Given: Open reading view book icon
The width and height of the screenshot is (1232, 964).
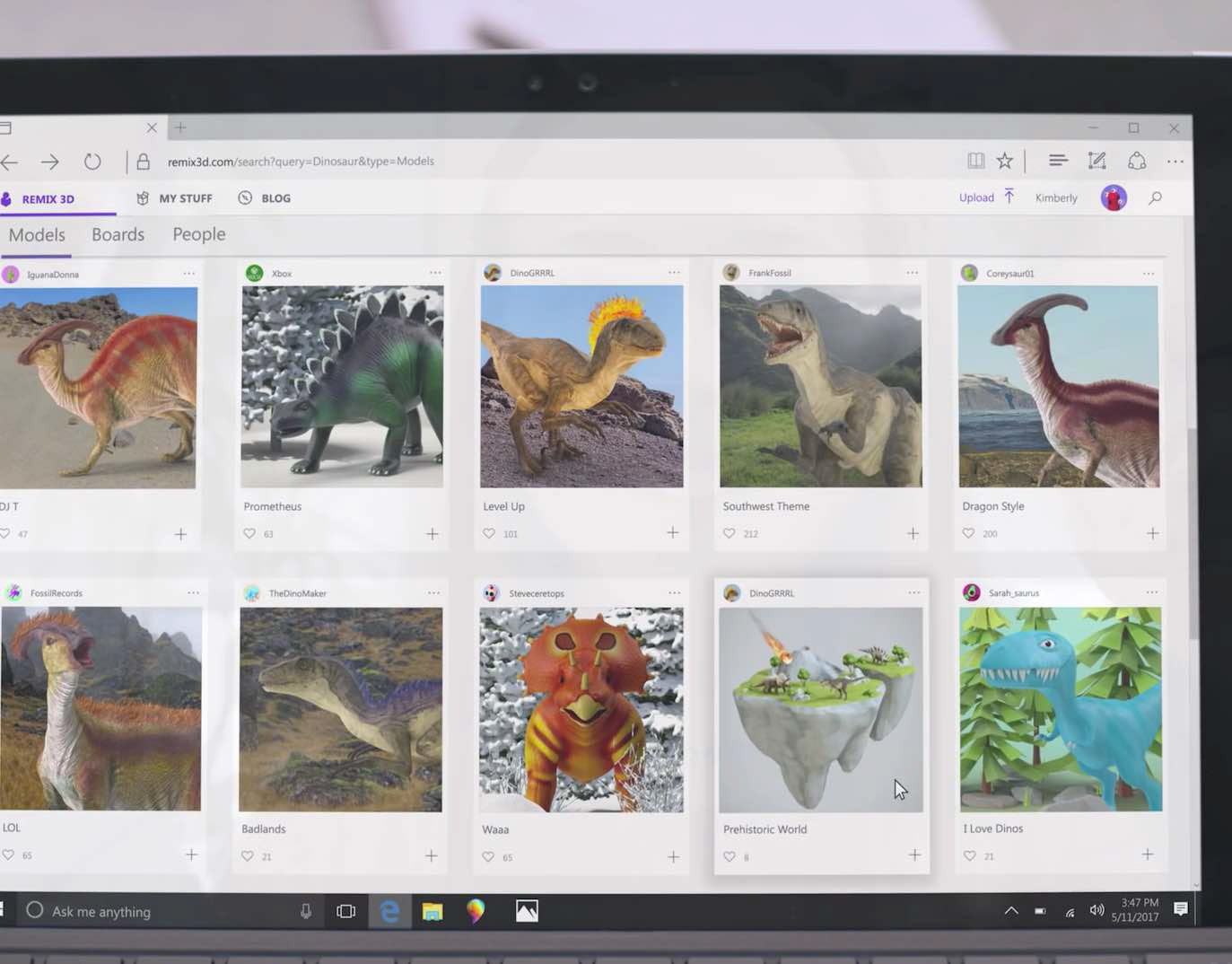Looking at the screenshot, I should [x=976, y=161].
